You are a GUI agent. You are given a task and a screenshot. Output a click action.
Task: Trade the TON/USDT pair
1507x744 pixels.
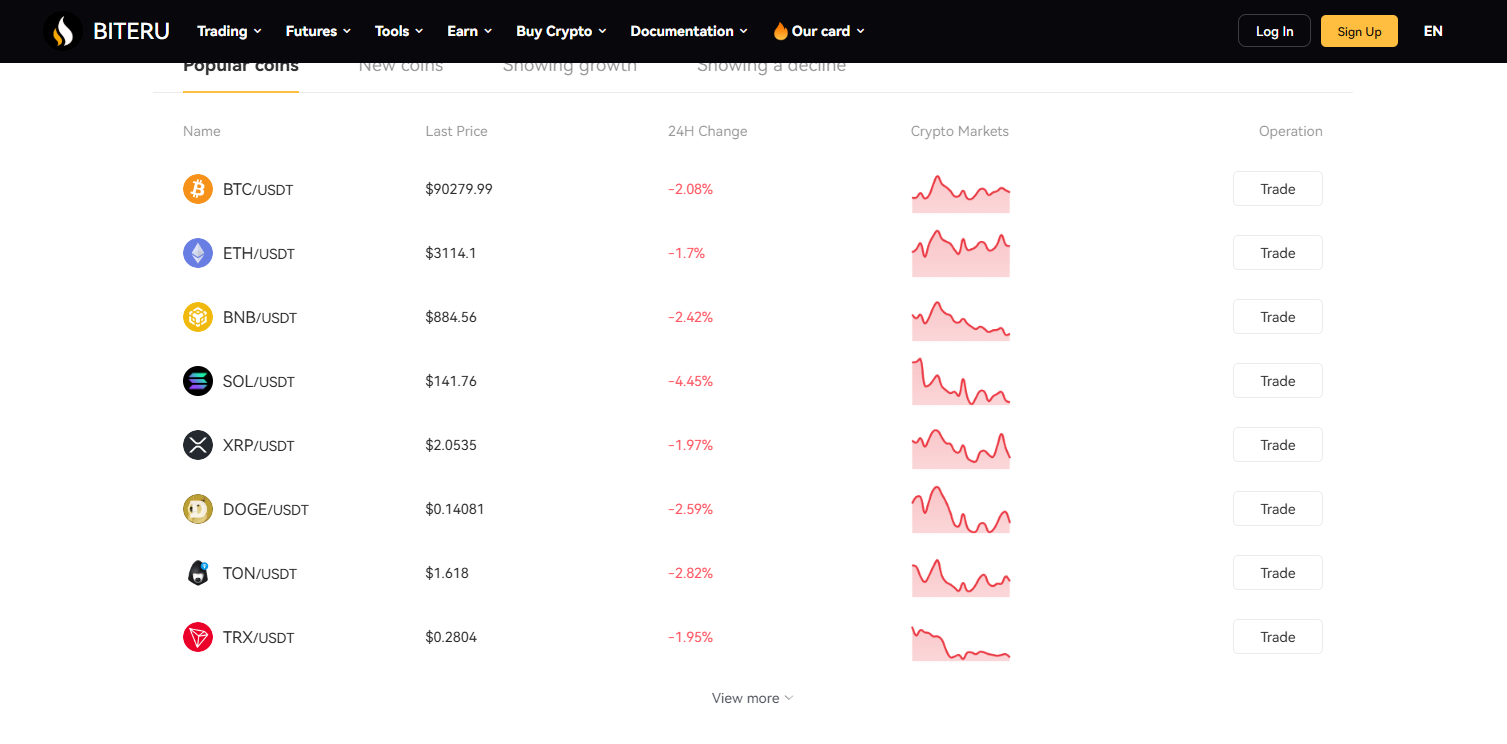pyautogui.click(x=1277, y=573)
